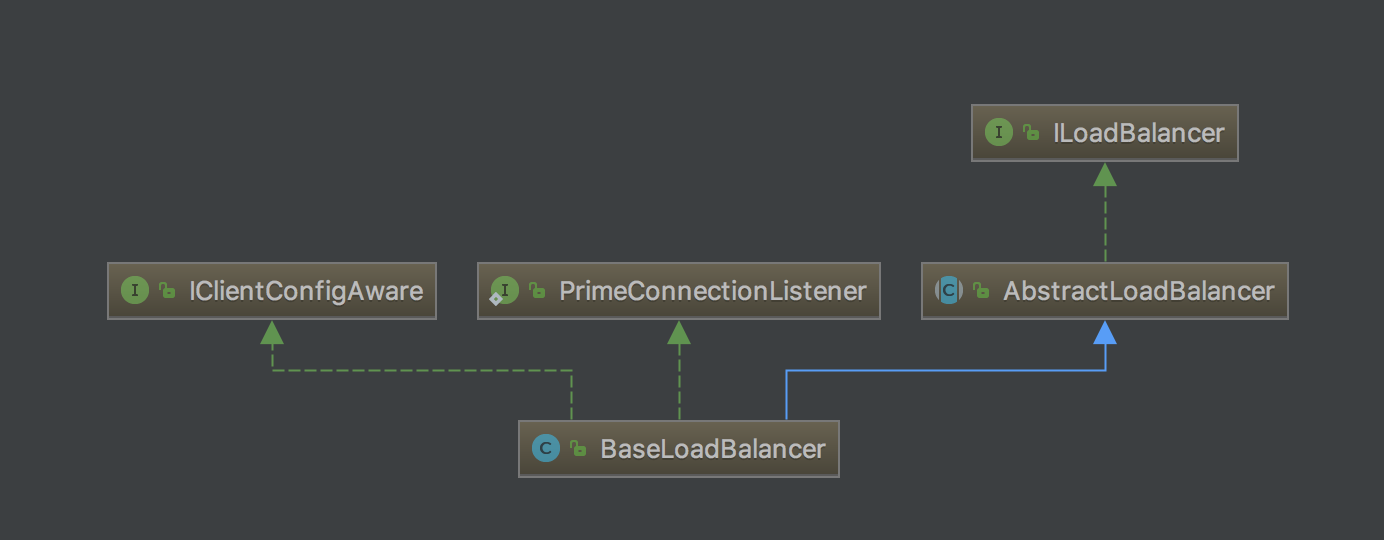Select the IClientConfigAware label text
This screenshot has height=540, width=1384.
306,291
